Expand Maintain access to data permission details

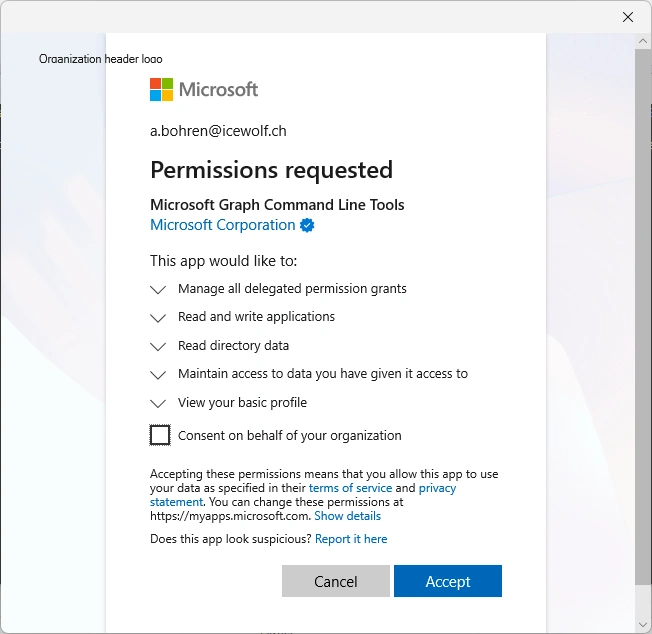(158, 375)
